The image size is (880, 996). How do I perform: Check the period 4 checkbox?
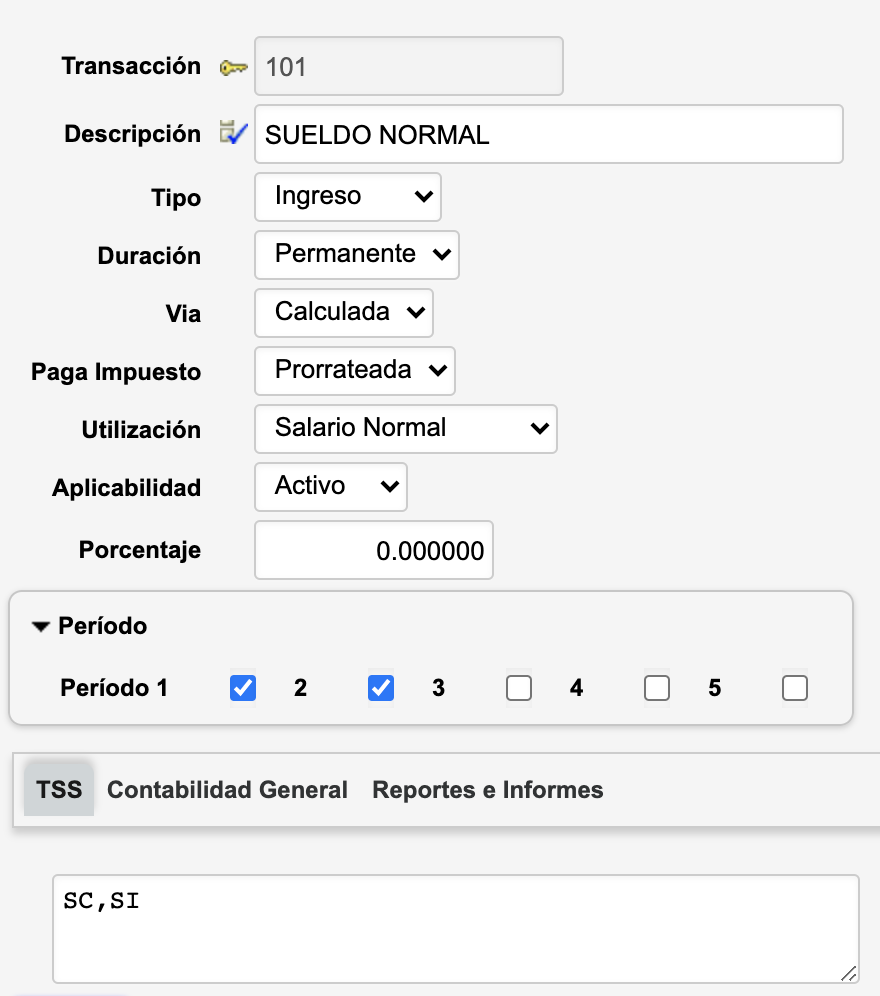656,688
